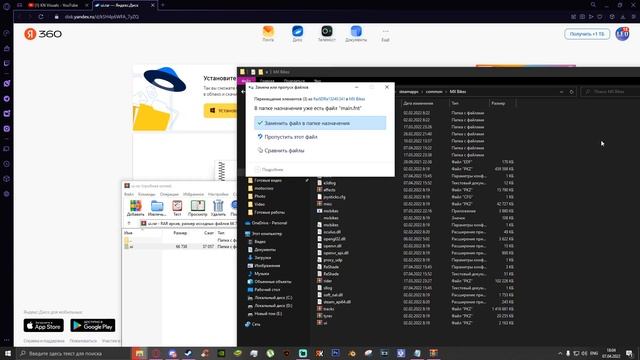
Task: Open Сеть in Explorer sidebar
Action: [x=253, y=324]
